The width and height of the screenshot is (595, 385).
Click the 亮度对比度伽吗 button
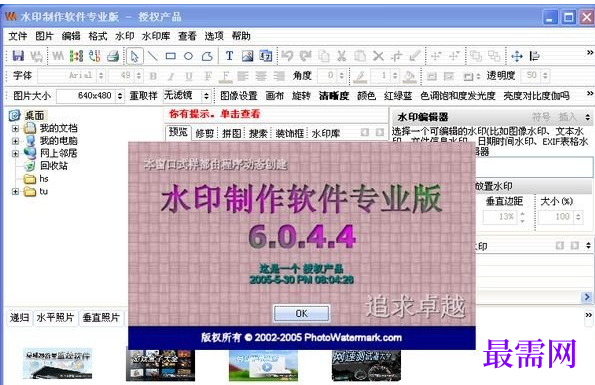pos(537,96)
